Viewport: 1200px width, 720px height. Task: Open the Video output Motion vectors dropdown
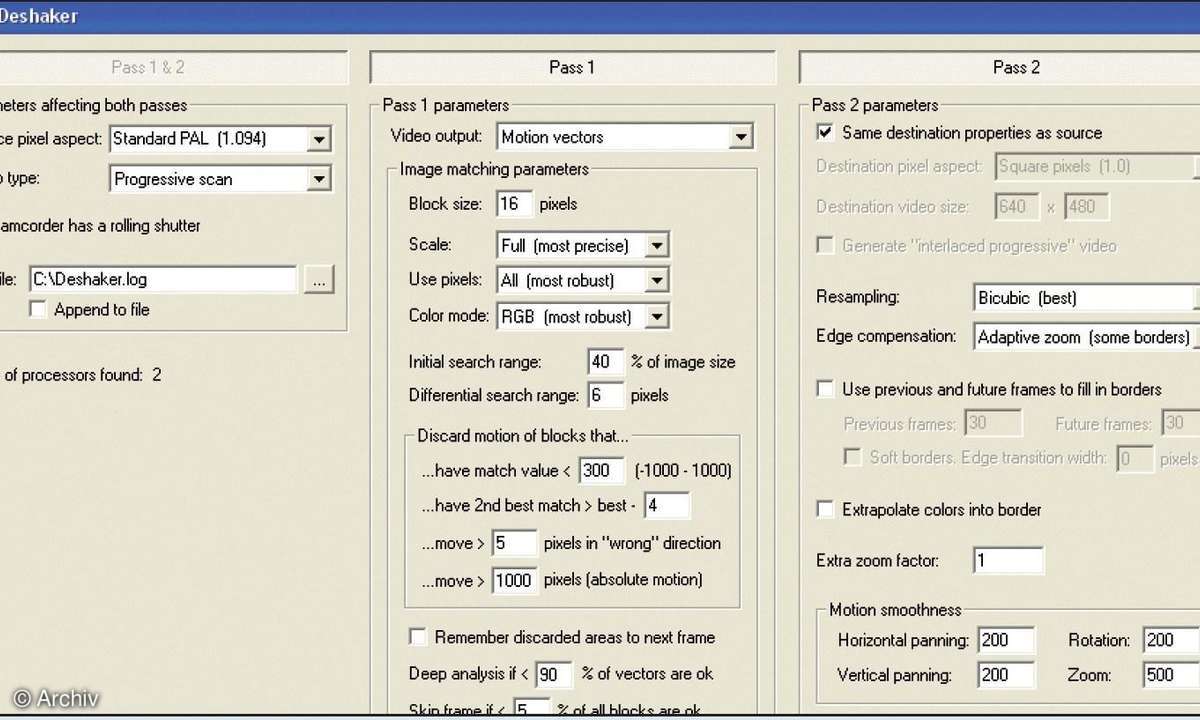click(625, 137)
